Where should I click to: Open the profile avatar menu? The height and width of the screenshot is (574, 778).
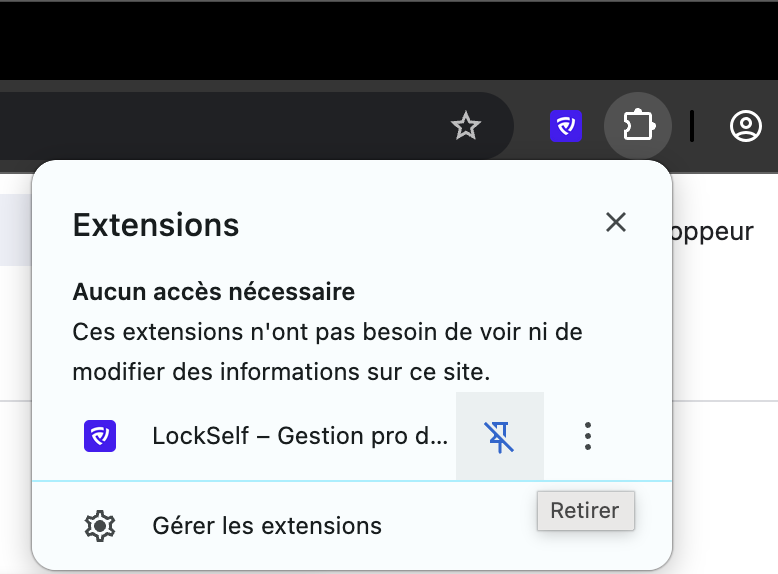pyautogui.click(x=745, y=126)
